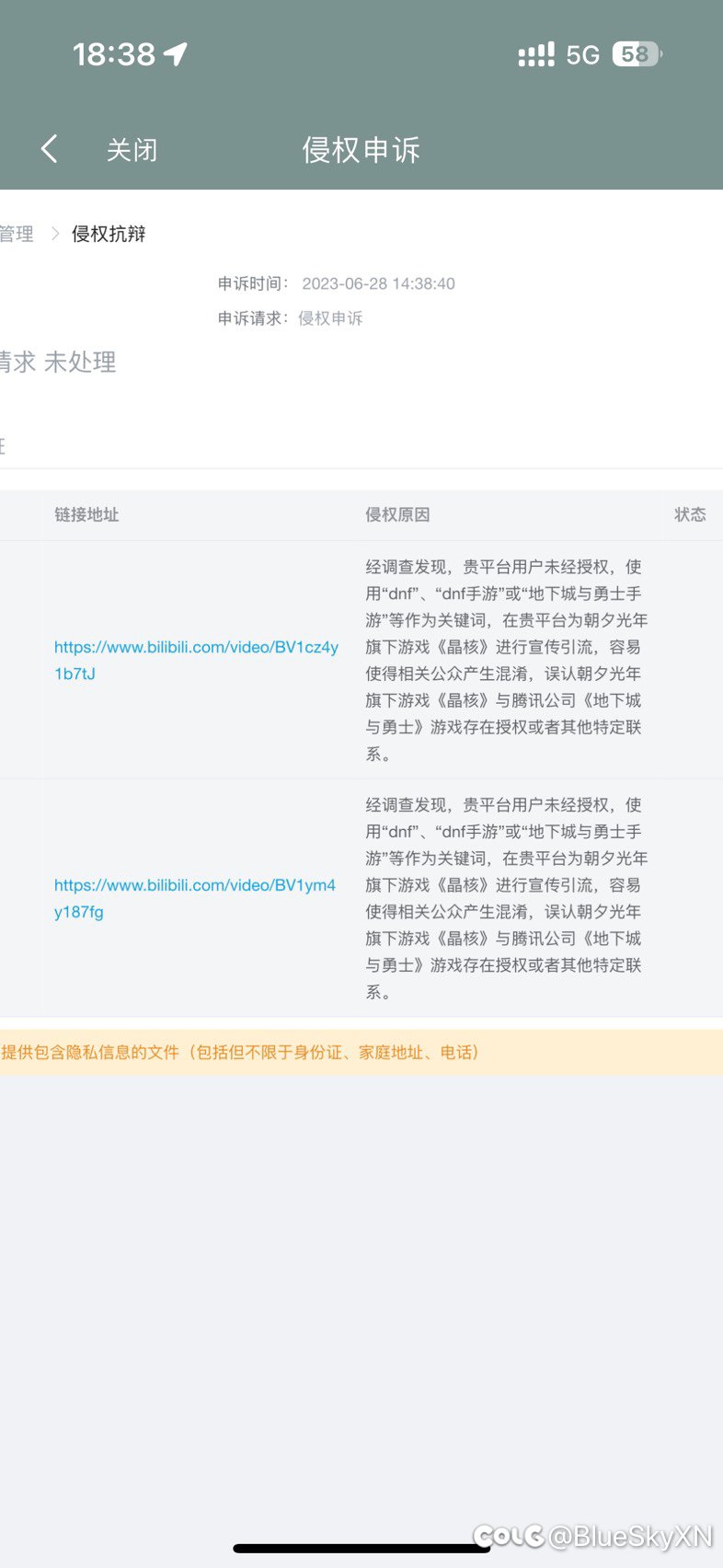Tap the infringement reason beside link BV1cz4y1b7tJ

point(506,660)
